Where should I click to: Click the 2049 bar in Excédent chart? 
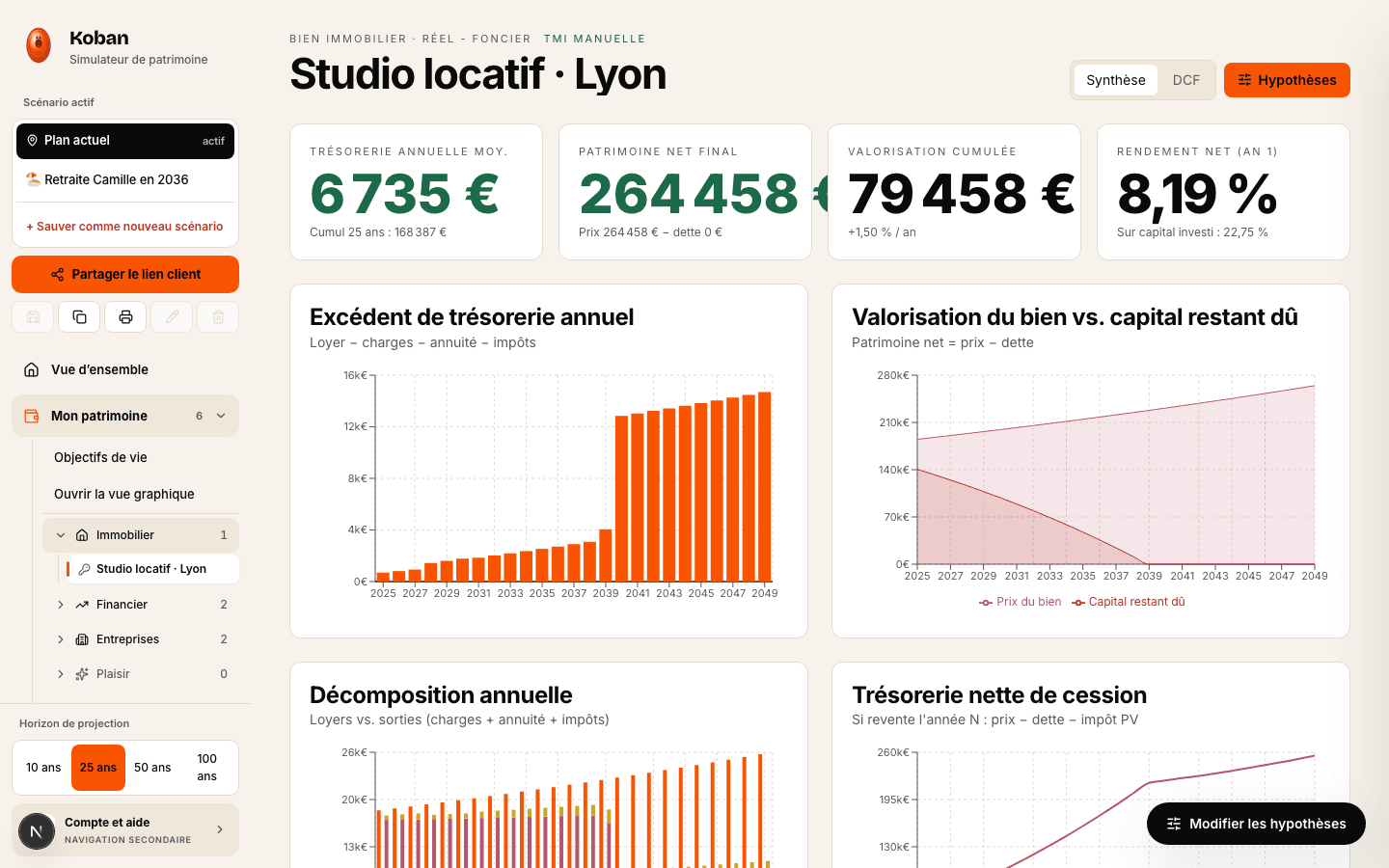(x=765, y=486)
